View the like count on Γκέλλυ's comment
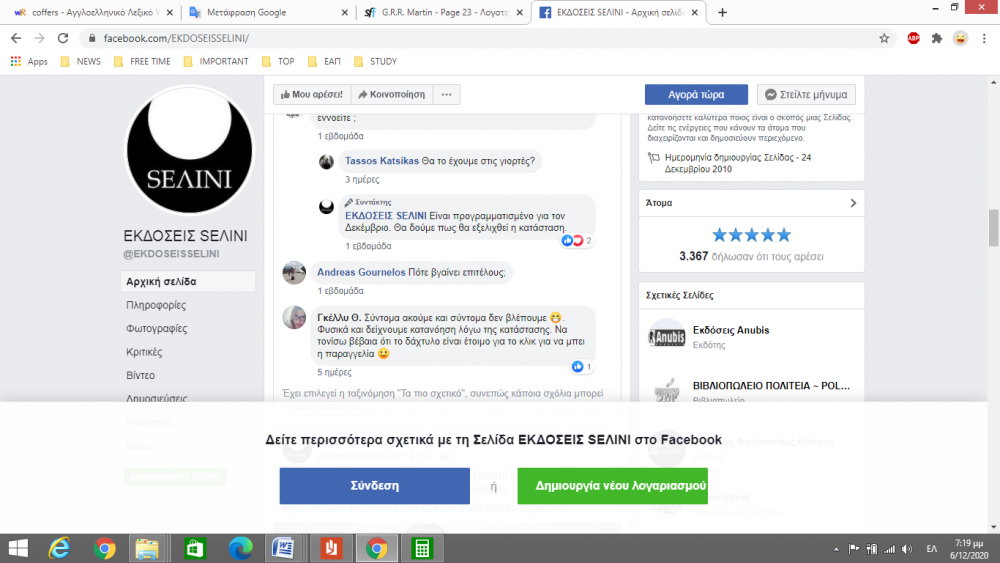Screen dimensions: 1000x563 coord(582,367)
